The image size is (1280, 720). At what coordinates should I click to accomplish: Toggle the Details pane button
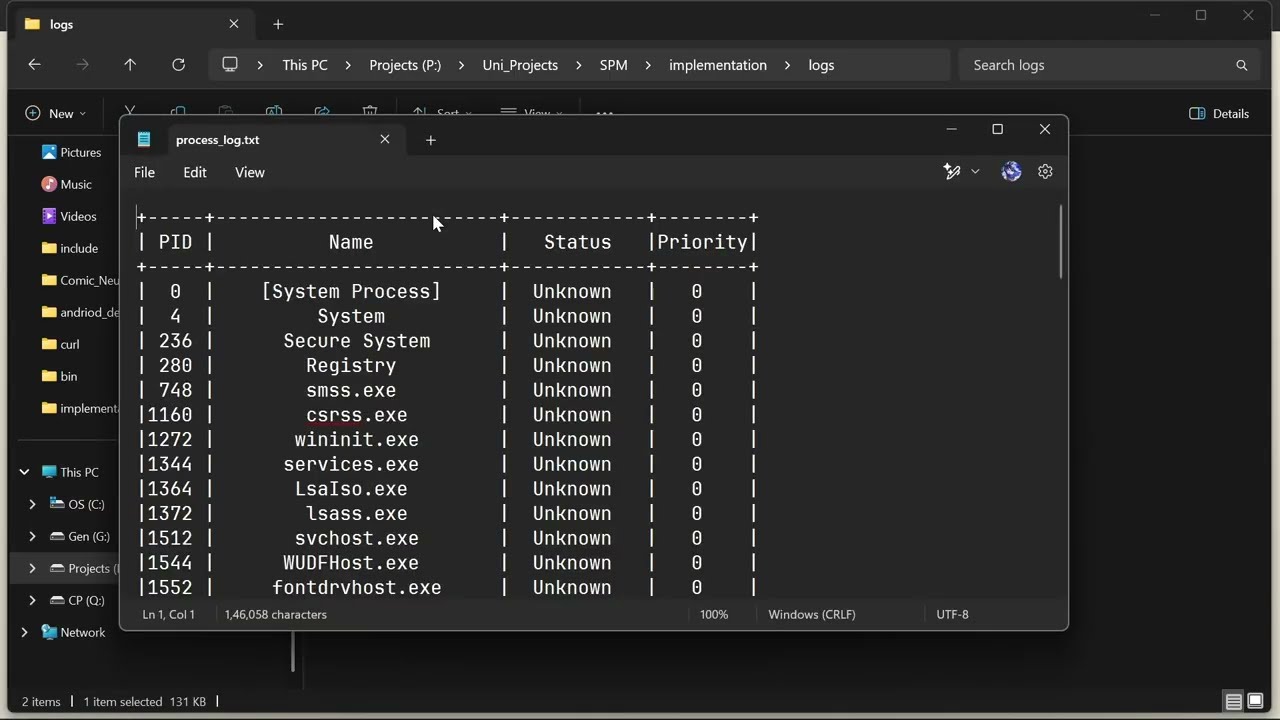coord(1219,114)
